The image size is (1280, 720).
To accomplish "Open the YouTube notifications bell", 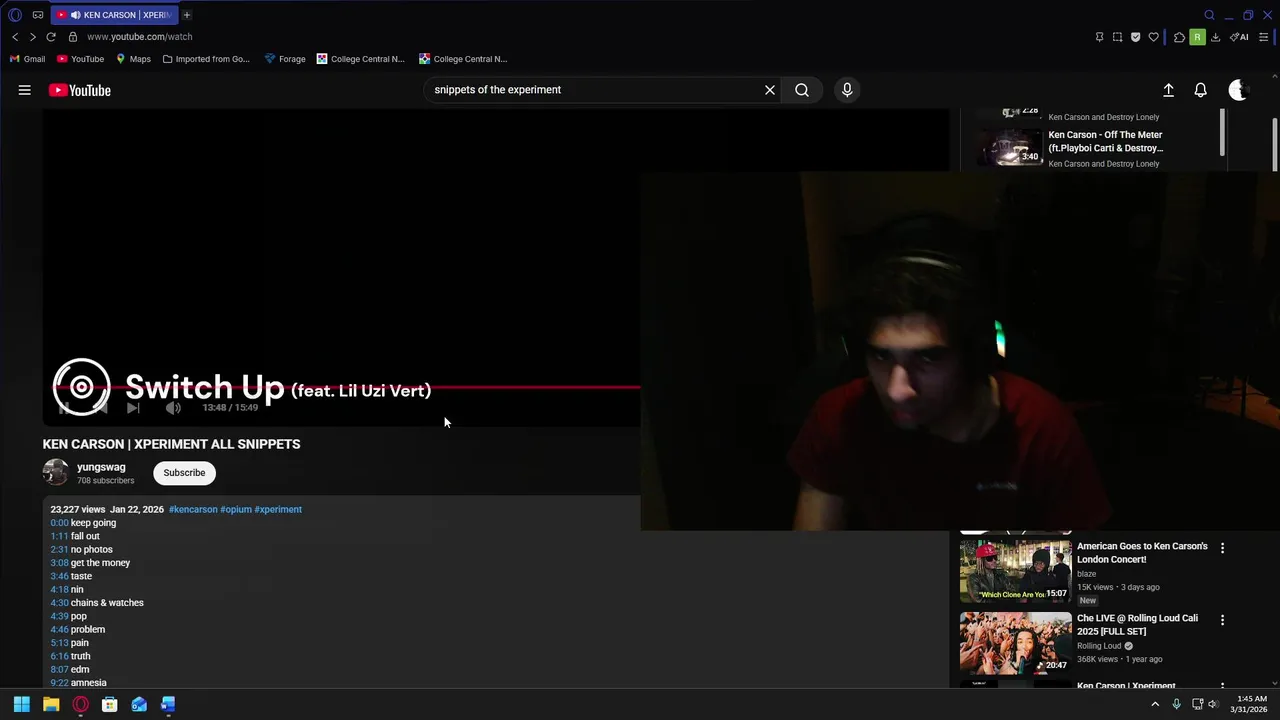I will (x=1201, y=90).
